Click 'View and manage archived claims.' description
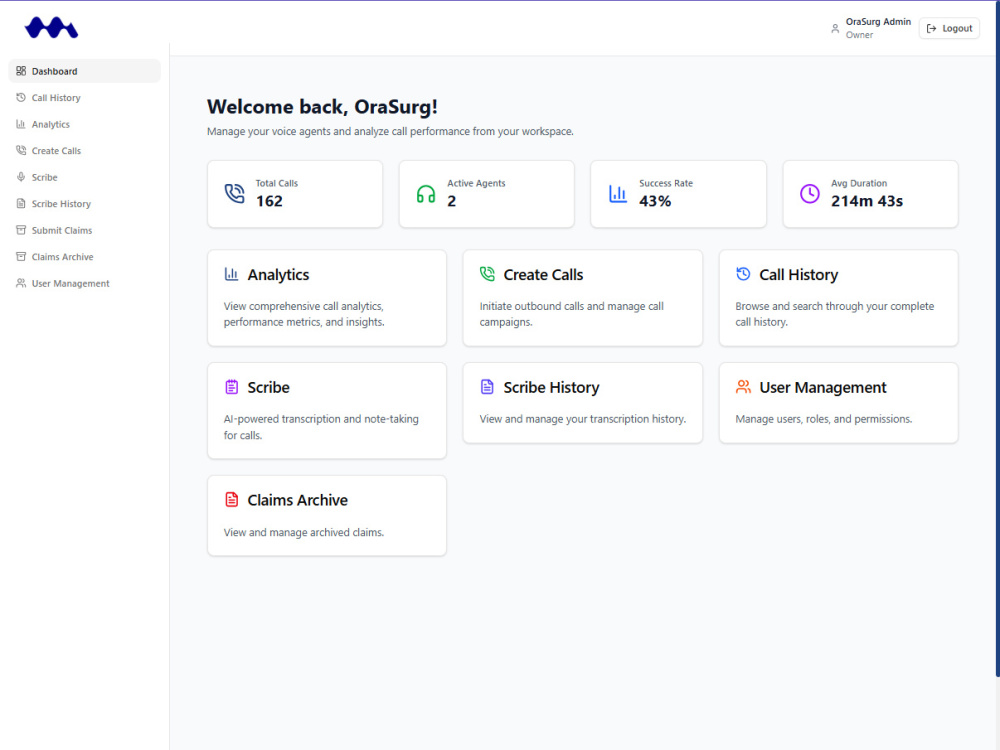Image resolution: width=1000 pixels, height=750 pixels. click(x=304, y=532)
